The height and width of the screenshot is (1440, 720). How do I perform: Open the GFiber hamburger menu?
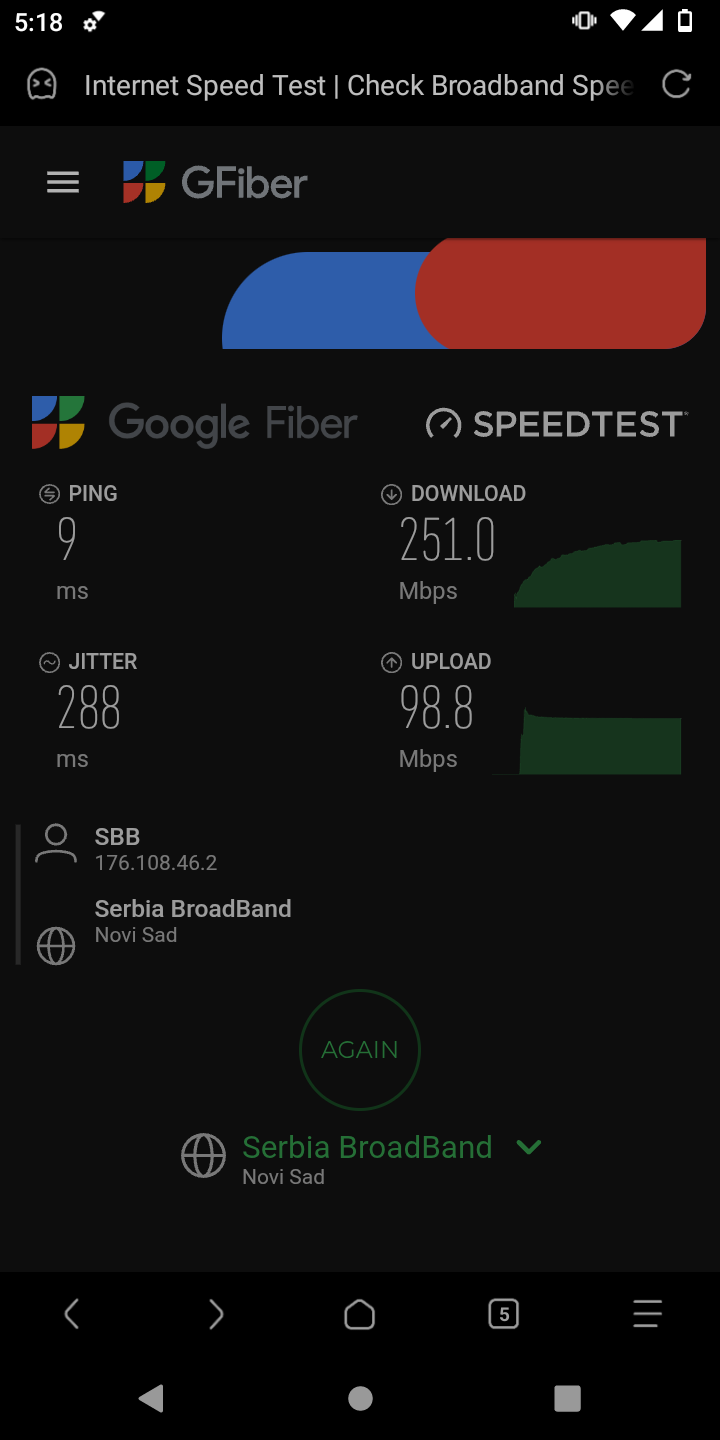tap(63, 182)
